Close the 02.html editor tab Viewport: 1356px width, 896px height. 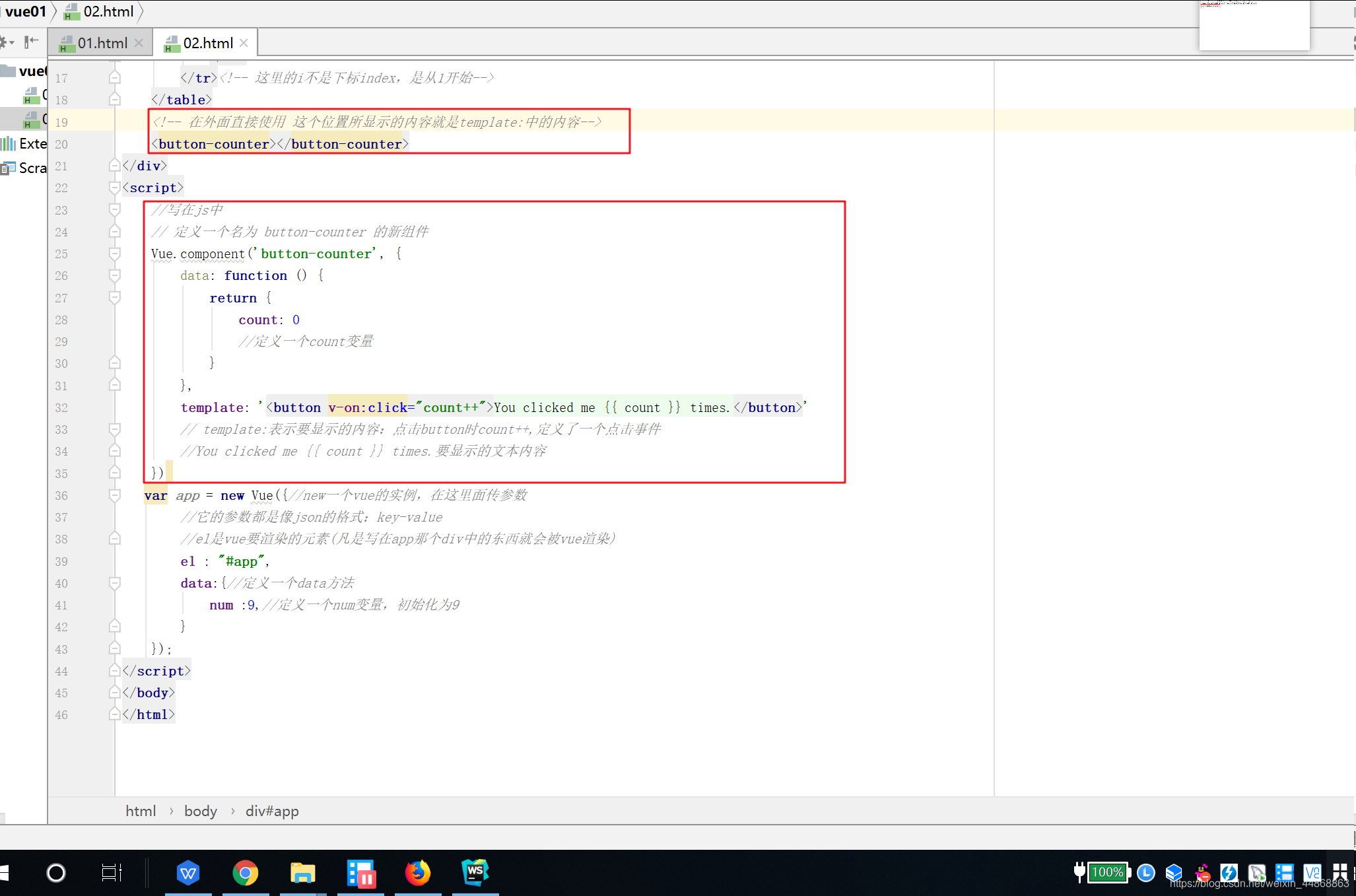click(244, 43)
